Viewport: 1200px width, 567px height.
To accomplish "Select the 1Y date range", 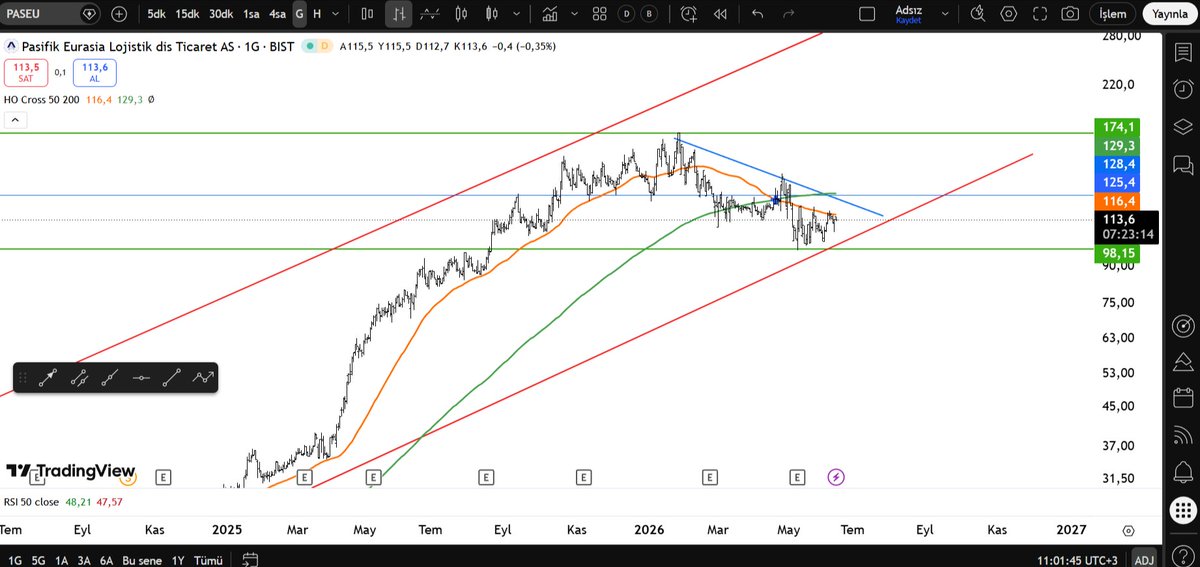I will coord(178,559).
